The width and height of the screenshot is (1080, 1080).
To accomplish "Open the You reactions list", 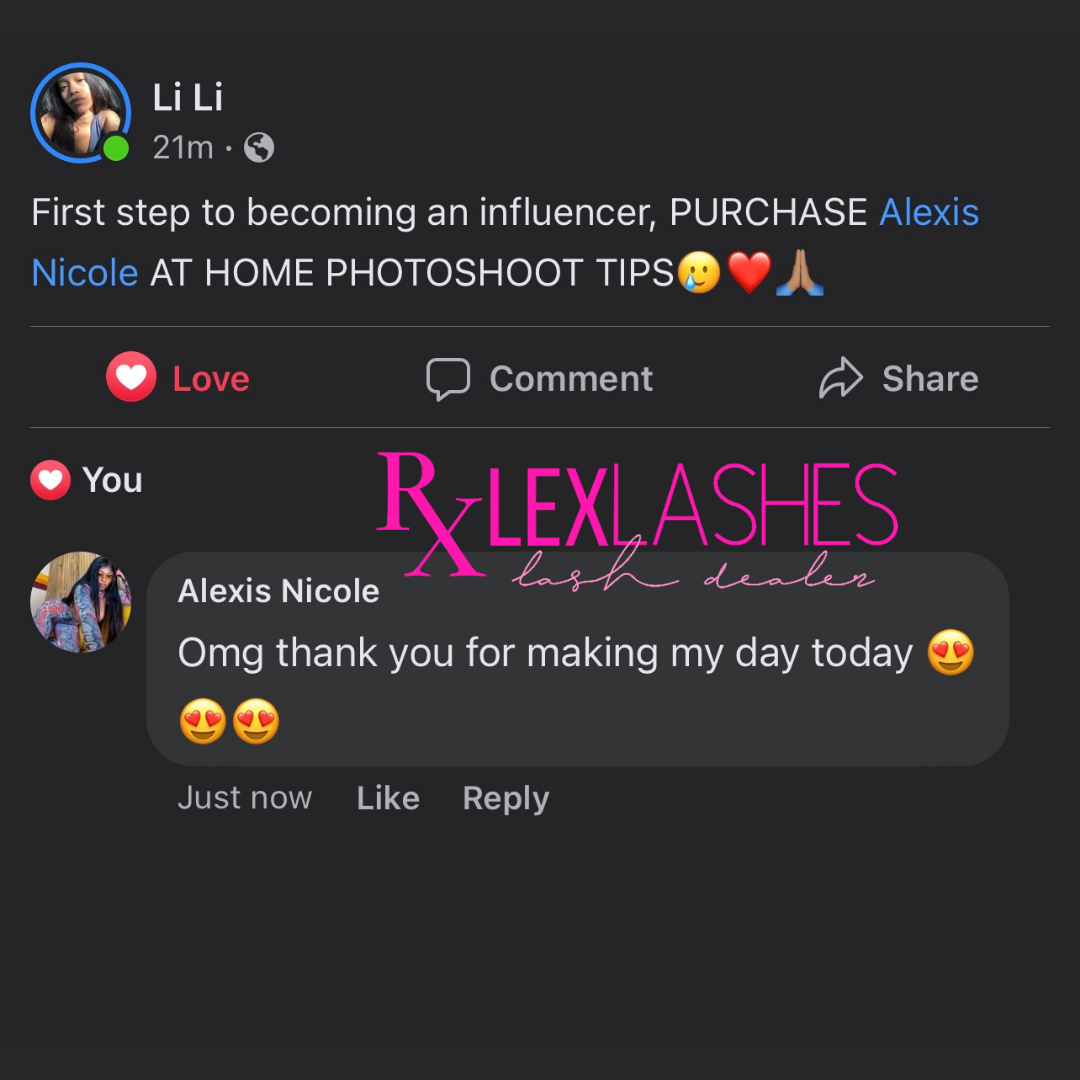I will 112,480.
